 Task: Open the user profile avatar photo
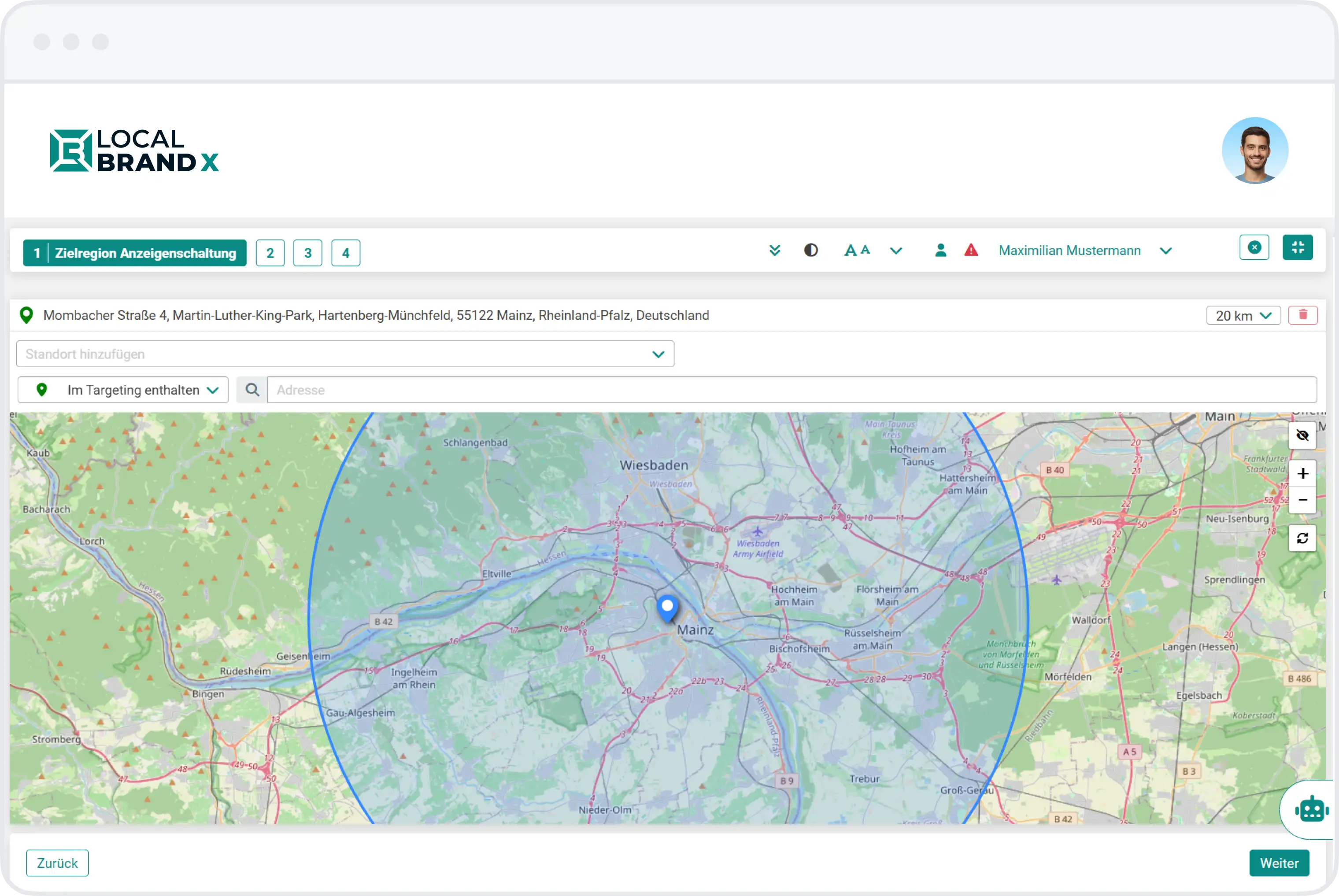tap(1254, 150)
